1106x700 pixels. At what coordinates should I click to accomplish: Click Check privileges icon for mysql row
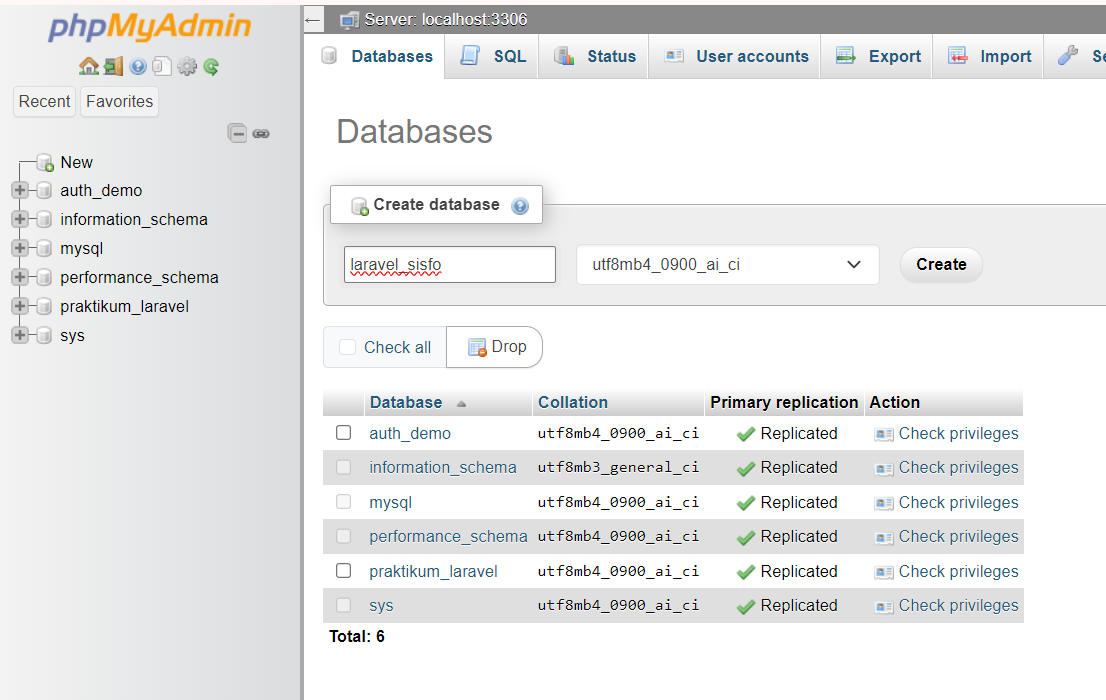coord(884,504)
